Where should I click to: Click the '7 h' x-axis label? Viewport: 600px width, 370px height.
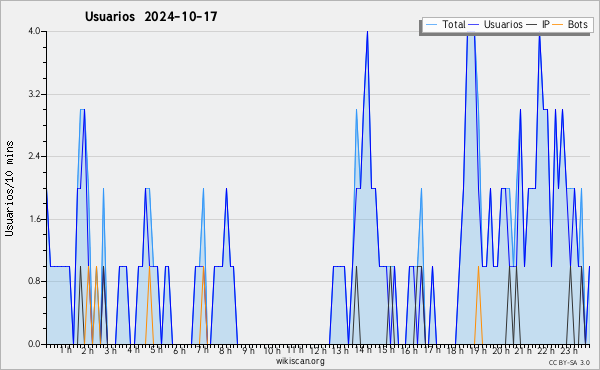[202, 350]
